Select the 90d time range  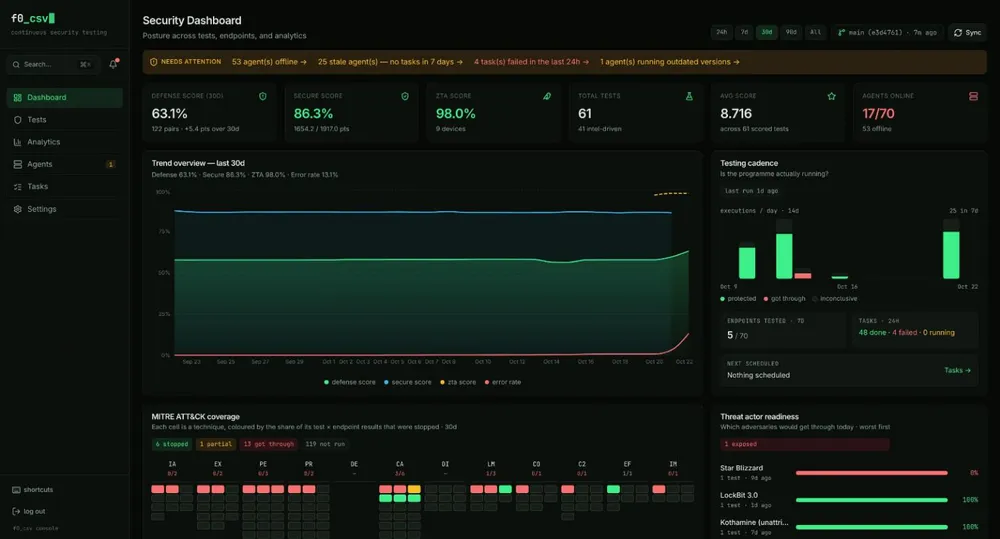pyautogui.click(x=791, y=33)
